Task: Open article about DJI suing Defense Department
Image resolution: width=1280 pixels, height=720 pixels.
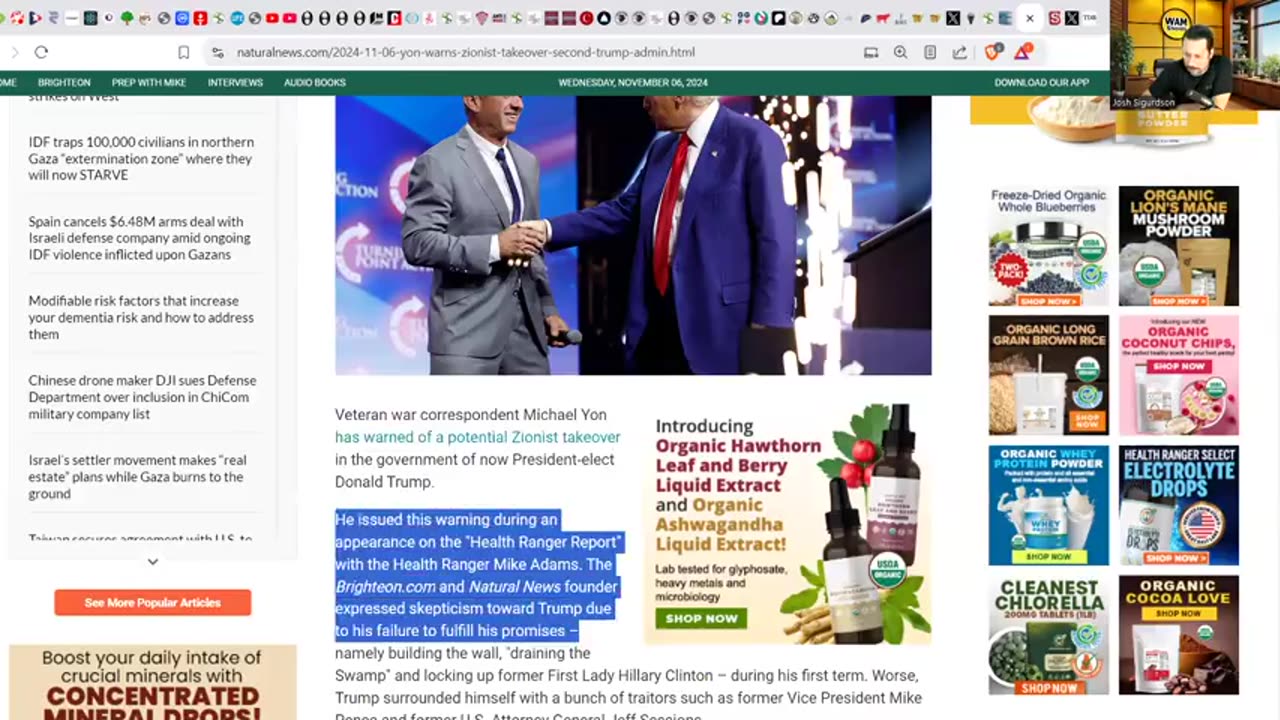Action: tap(142, 397)
